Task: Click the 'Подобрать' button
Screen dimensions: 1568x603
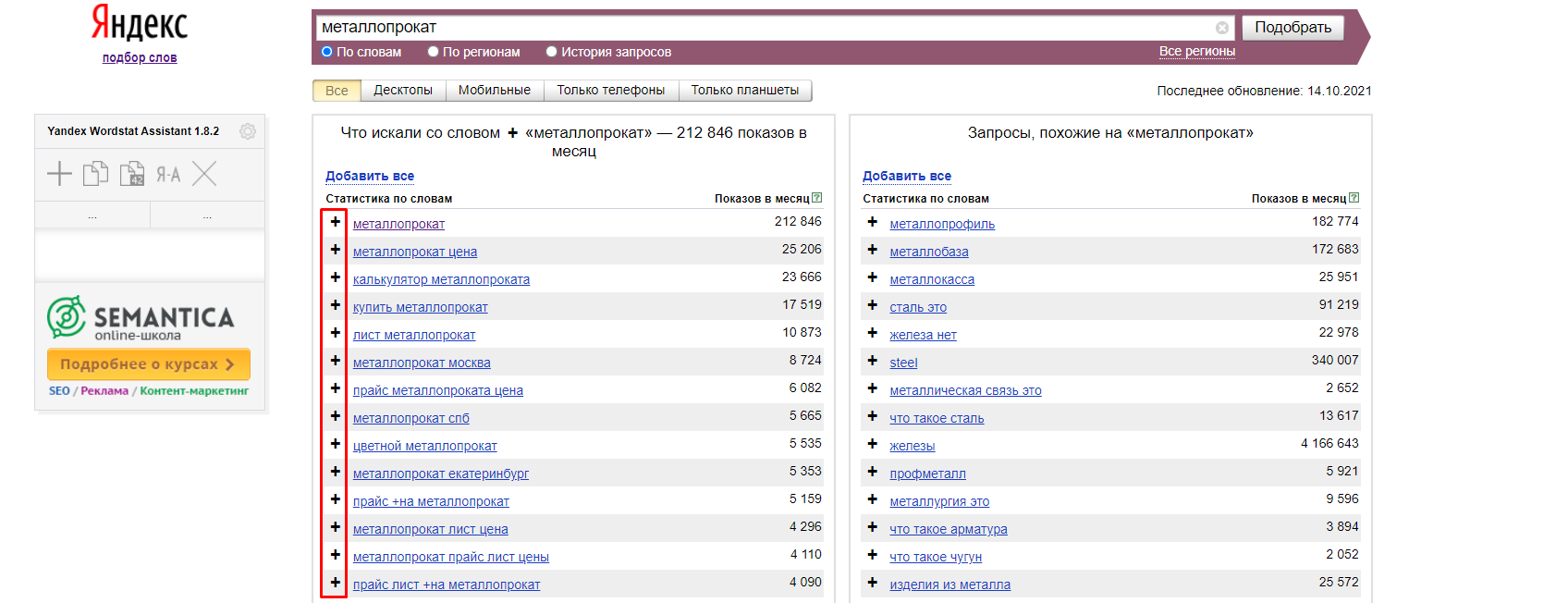Action: click(1292, 28)
